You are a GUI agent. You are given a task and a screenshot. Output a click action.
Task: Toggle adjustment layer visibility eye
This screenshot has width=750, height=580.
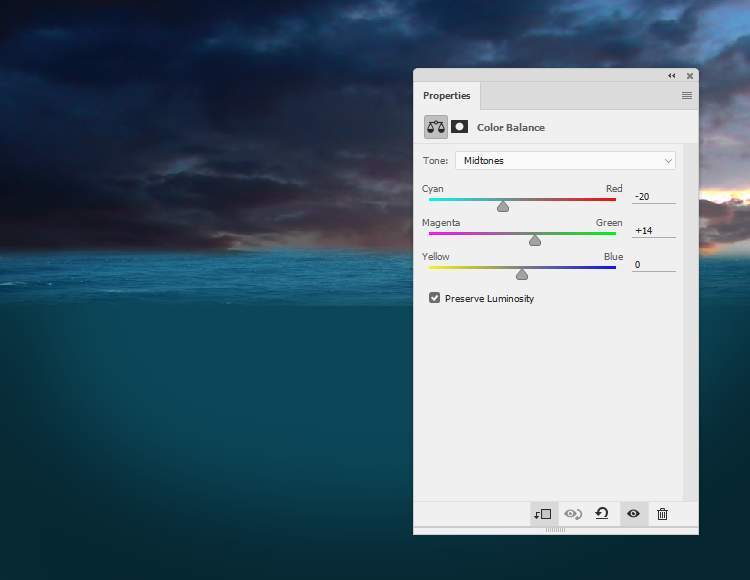(x=633, y=514)
